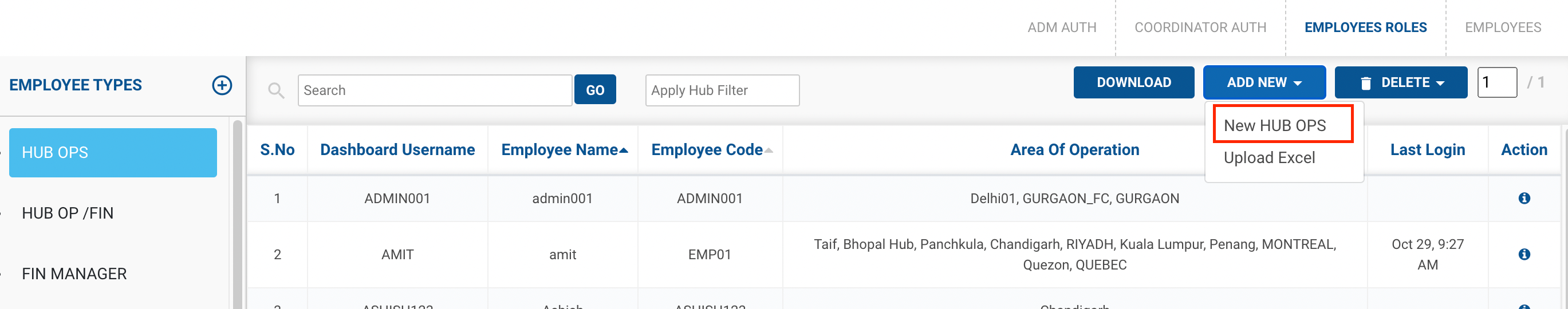
Task: Open the DELETE dropdown button
Action: [x=1400, y=83]
